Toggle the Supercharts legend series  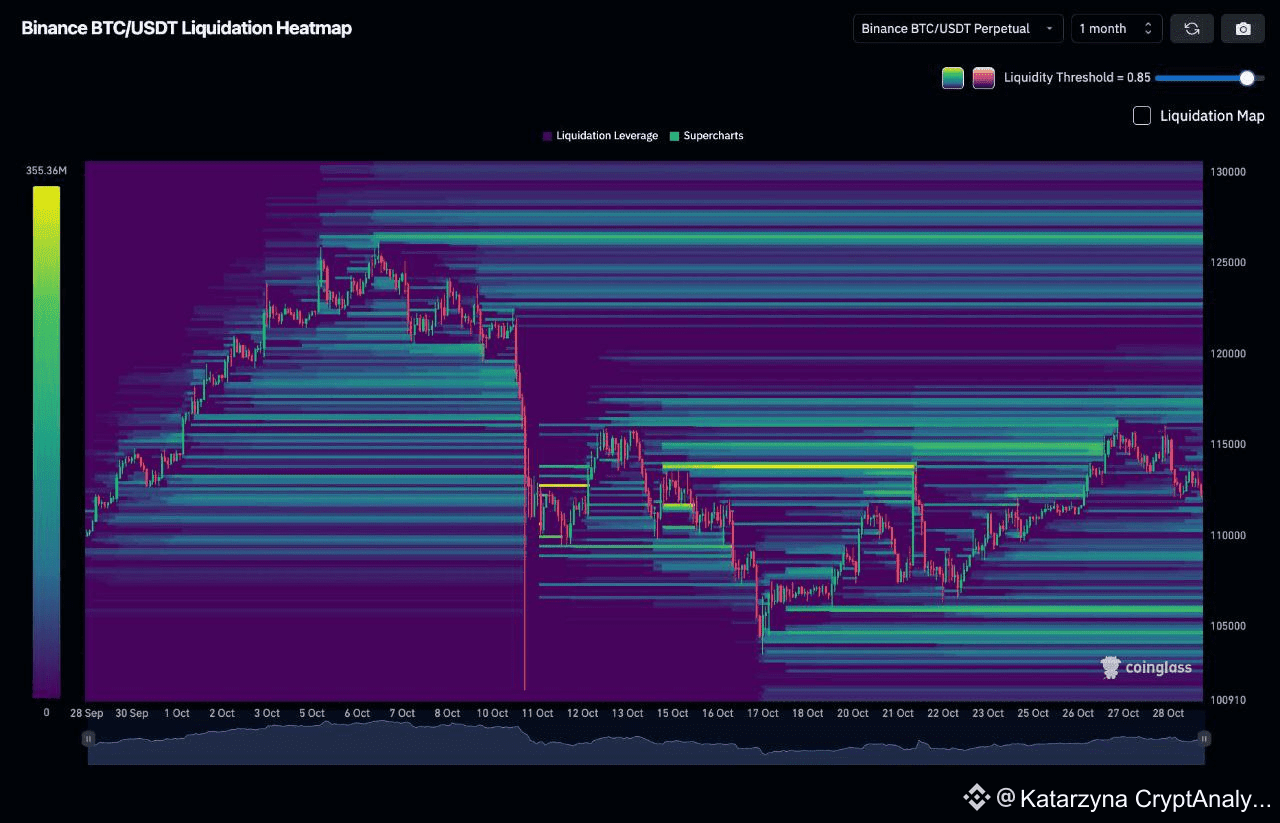tap(706, 136)
